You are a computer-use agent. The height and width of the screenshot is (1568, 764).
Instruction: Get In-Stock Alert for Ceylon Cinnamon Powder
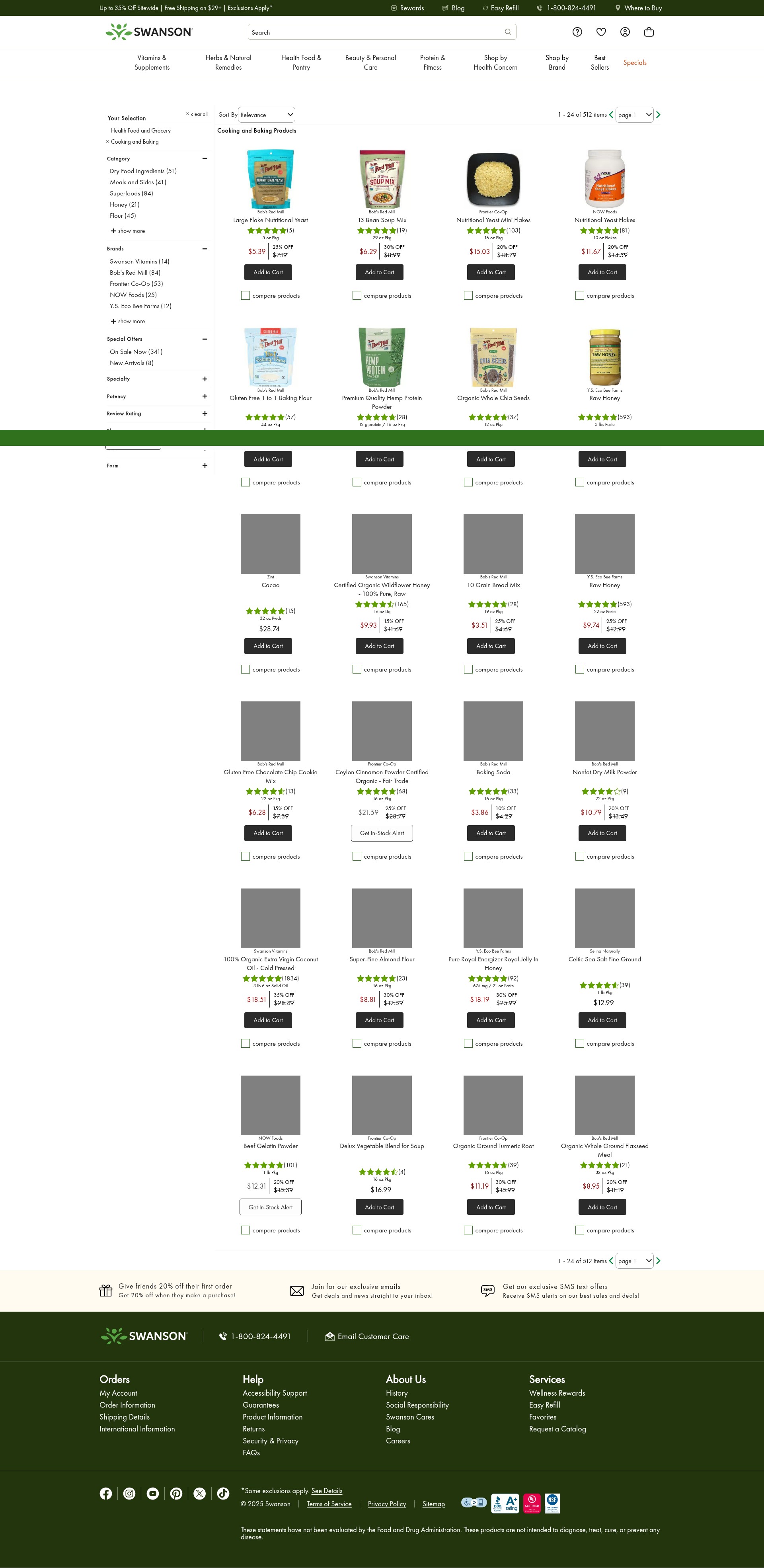coord(382,833)
